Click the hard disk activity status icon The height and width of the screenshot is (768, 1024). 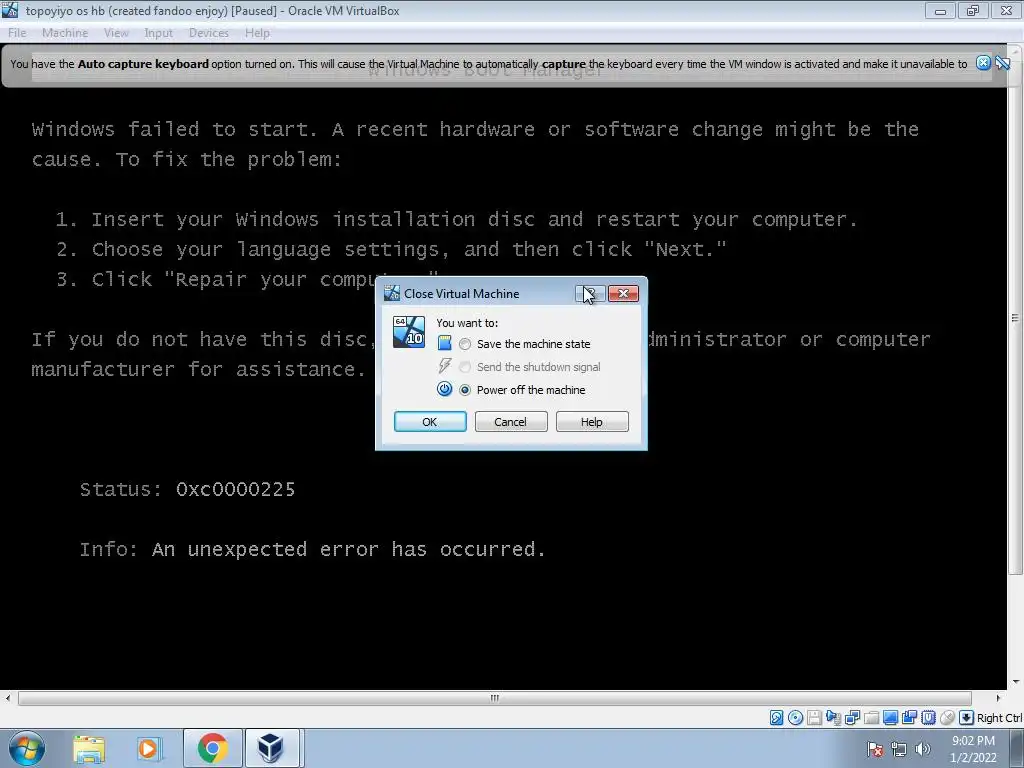(776, 718)
